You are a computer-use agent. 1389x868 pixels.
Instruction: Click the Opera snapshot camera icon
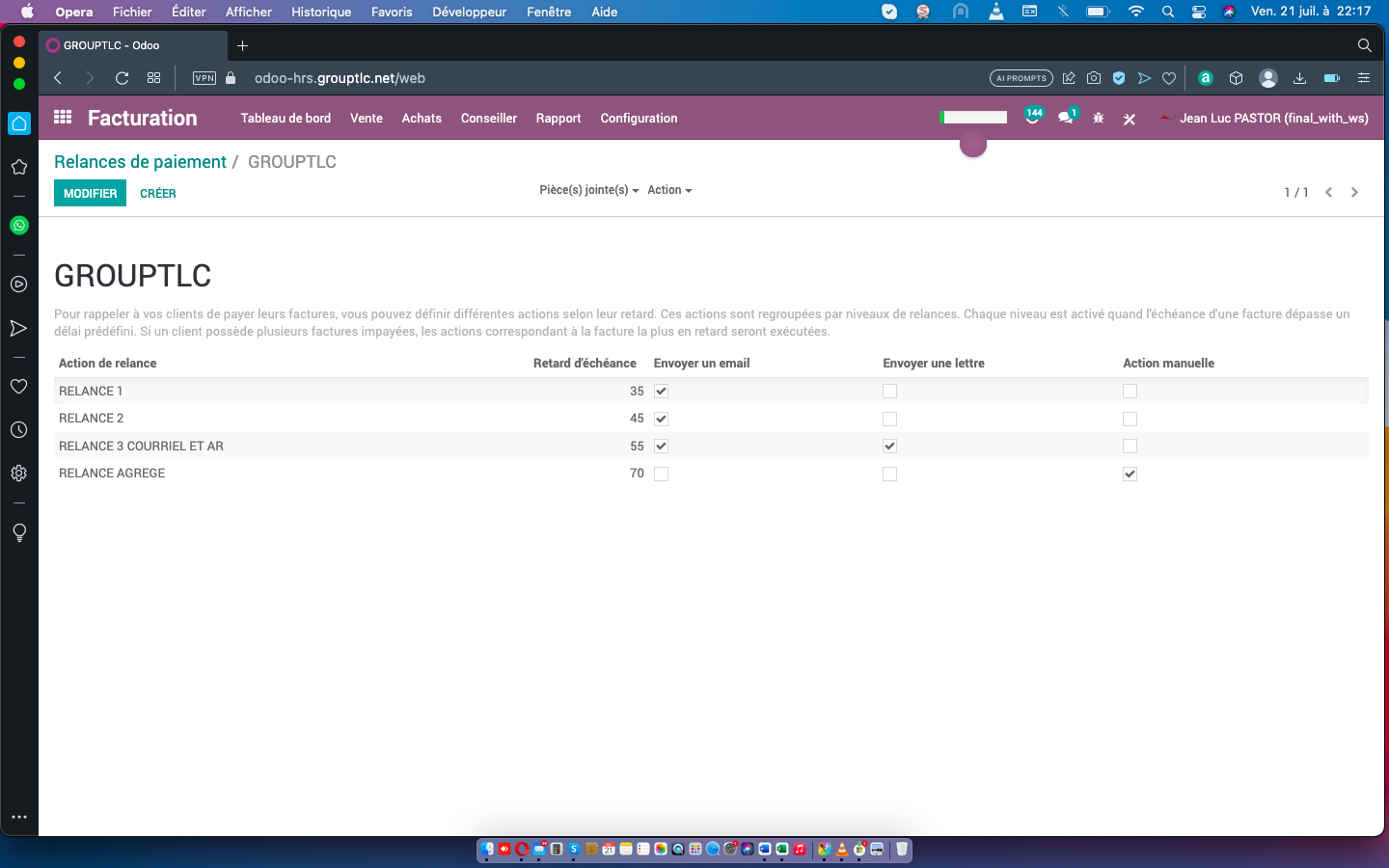1094,78
